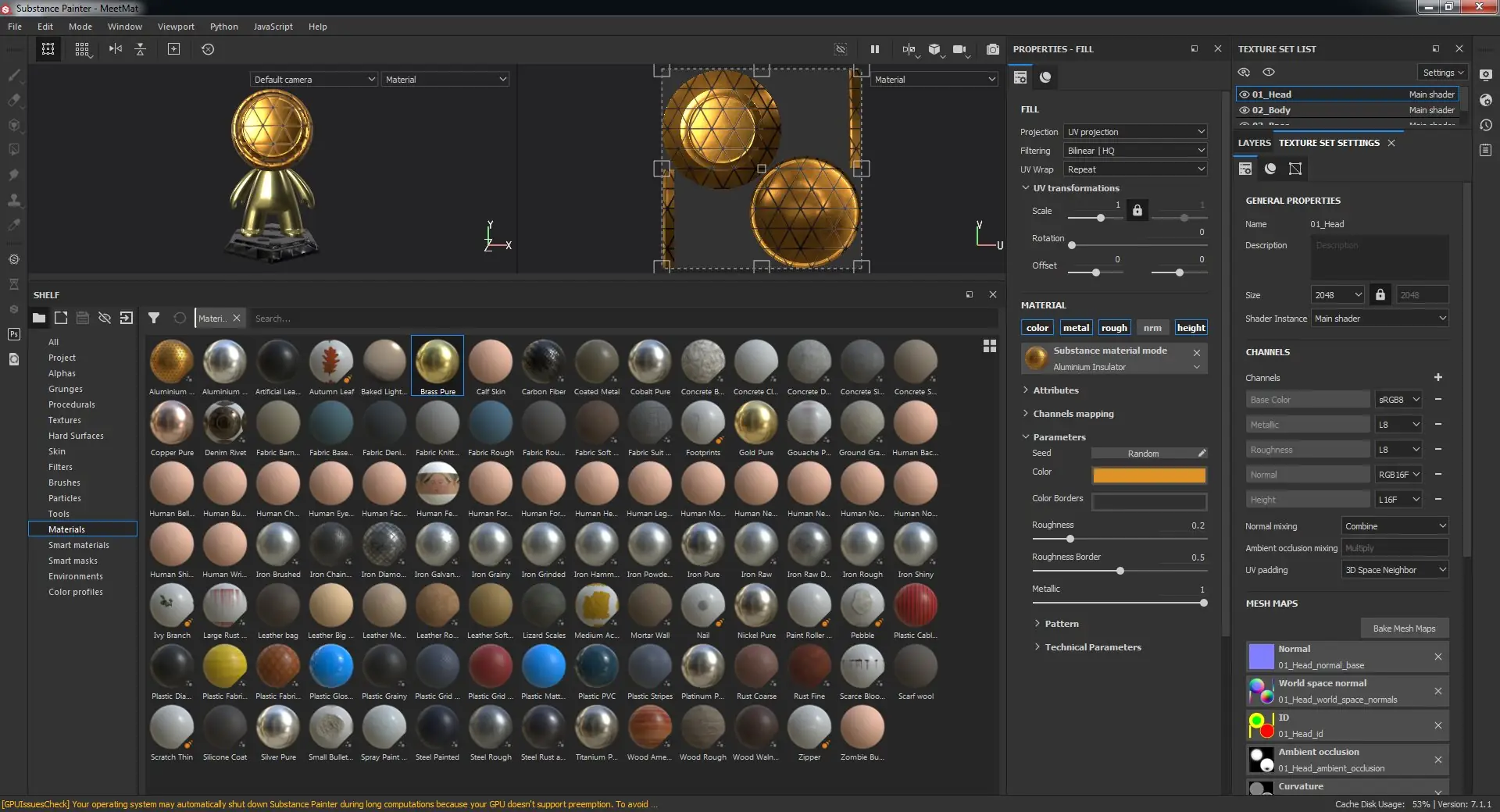This screenshot has width=1500, height=812.
Task: Click the scale lock icon in UV transformations
Action: point(1137,210)
